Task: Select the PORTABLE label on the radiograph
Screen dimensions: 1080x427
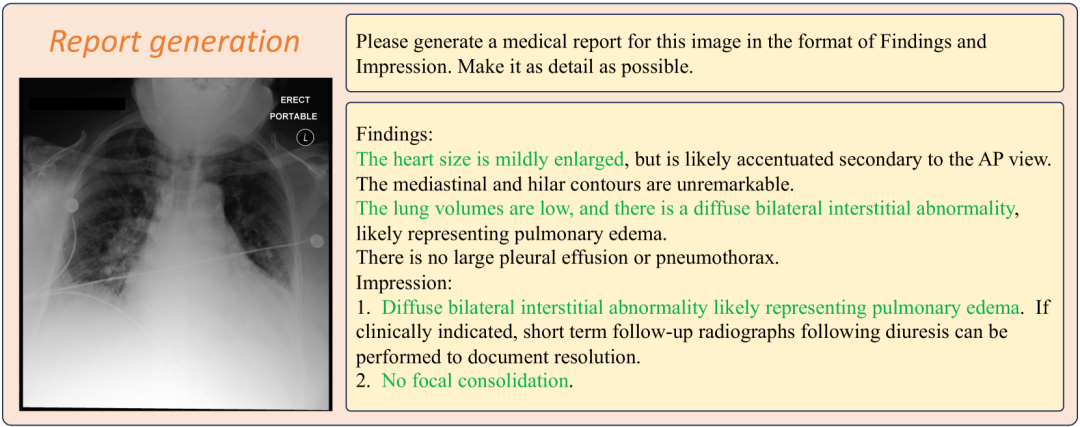Action: coord(293,116)
